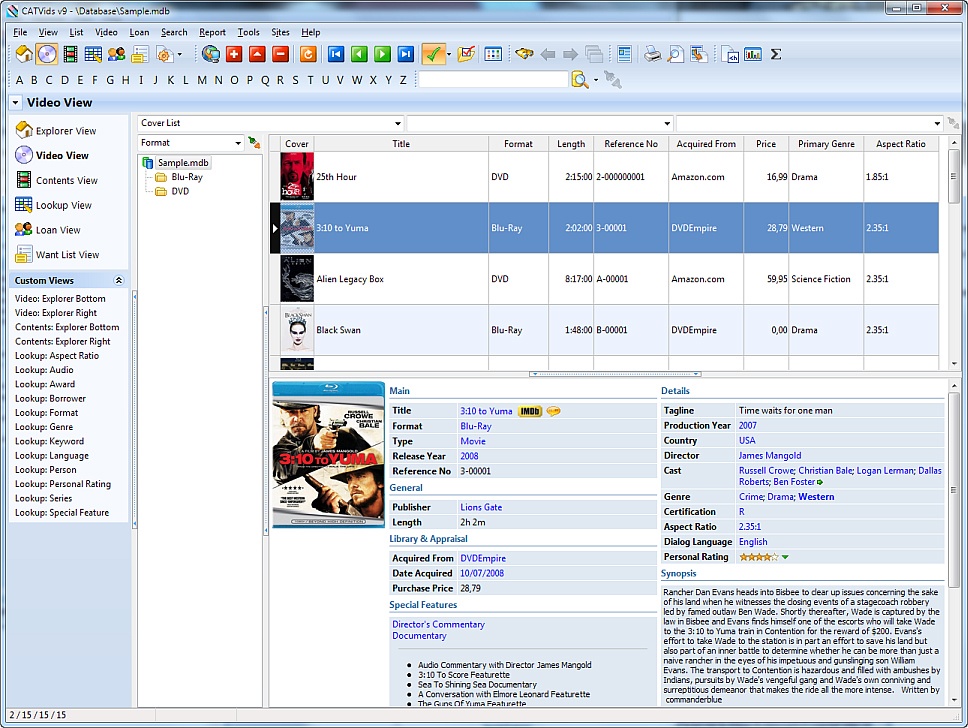Screen dimensions: 968x728
Task: Set the Personal Rating stars
Action: [x=759, y=557]
